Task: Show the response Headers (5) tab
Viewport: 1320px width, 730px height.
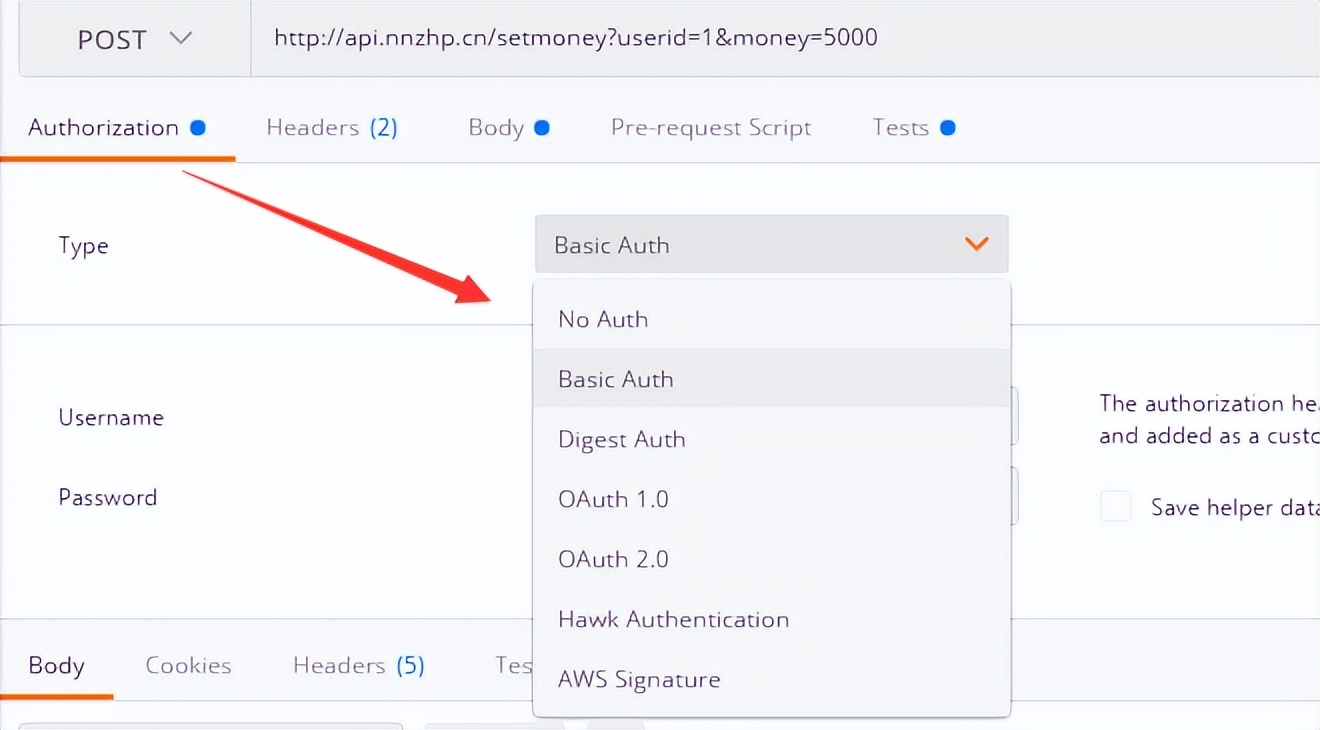Action: (x=358, y=666)
